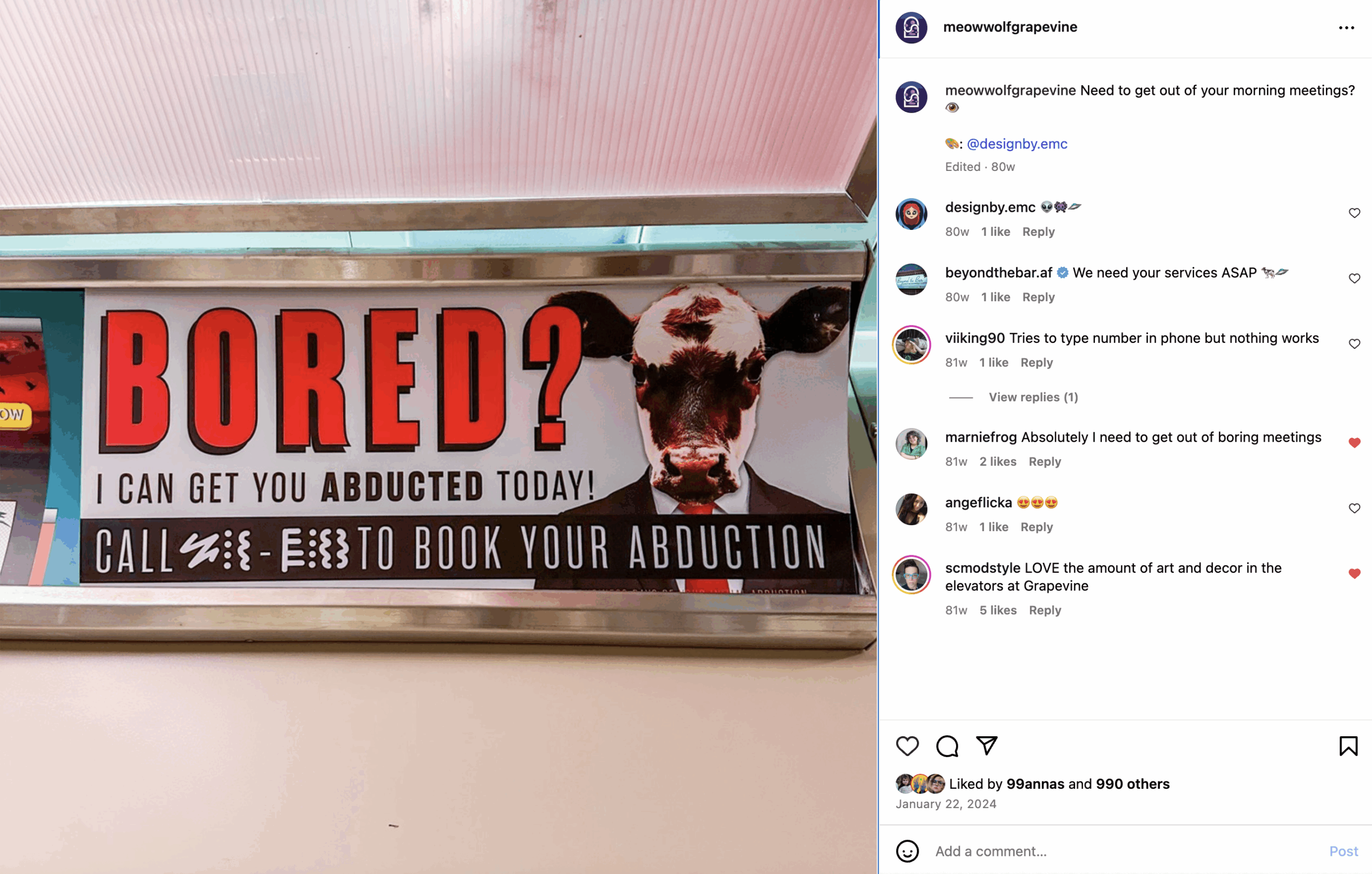Open the three-dot more options menu
Screen dimensions: 1372x874
click(1346, 27)
